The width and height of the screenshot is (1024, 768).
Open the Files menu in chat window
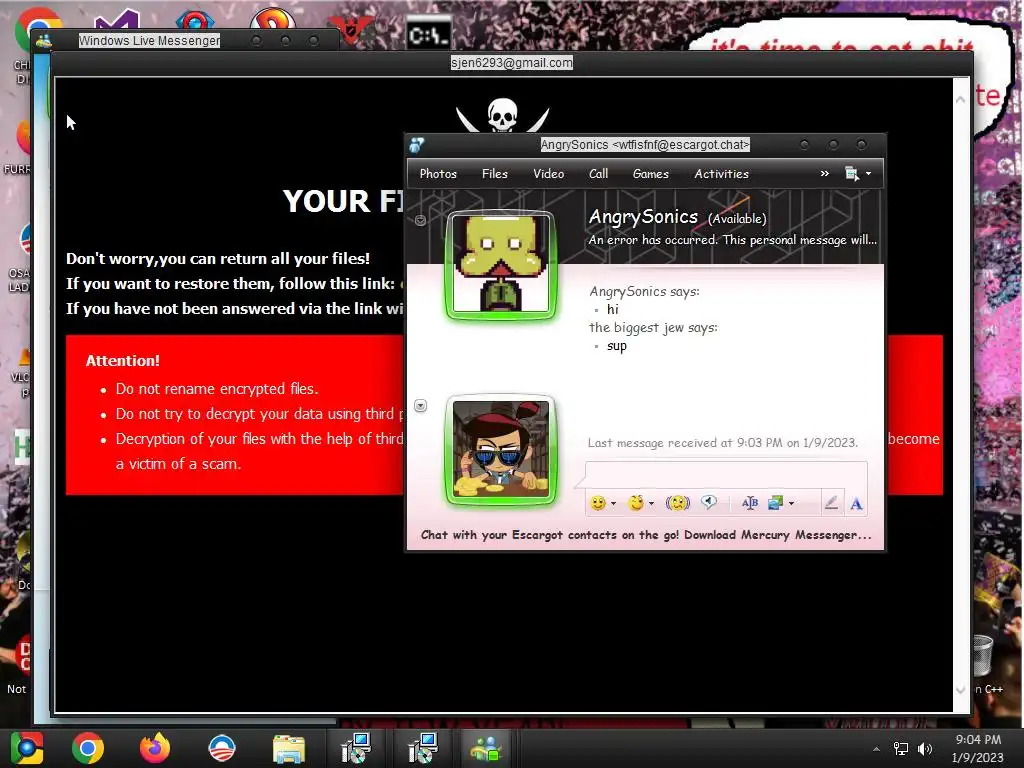494,174
